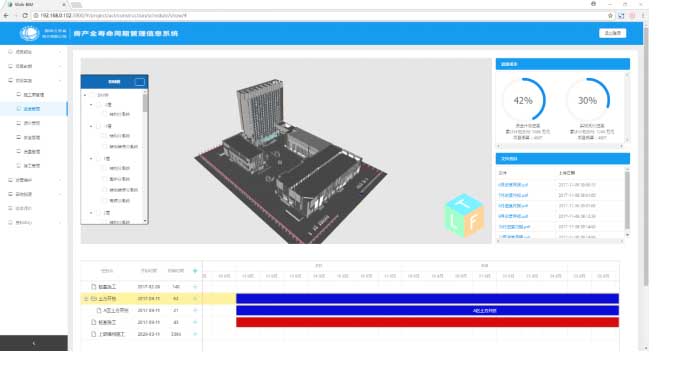Viewport: 693px width, 376px height.
Task: Click the orientation cube's T face
Action: point(463,205)
